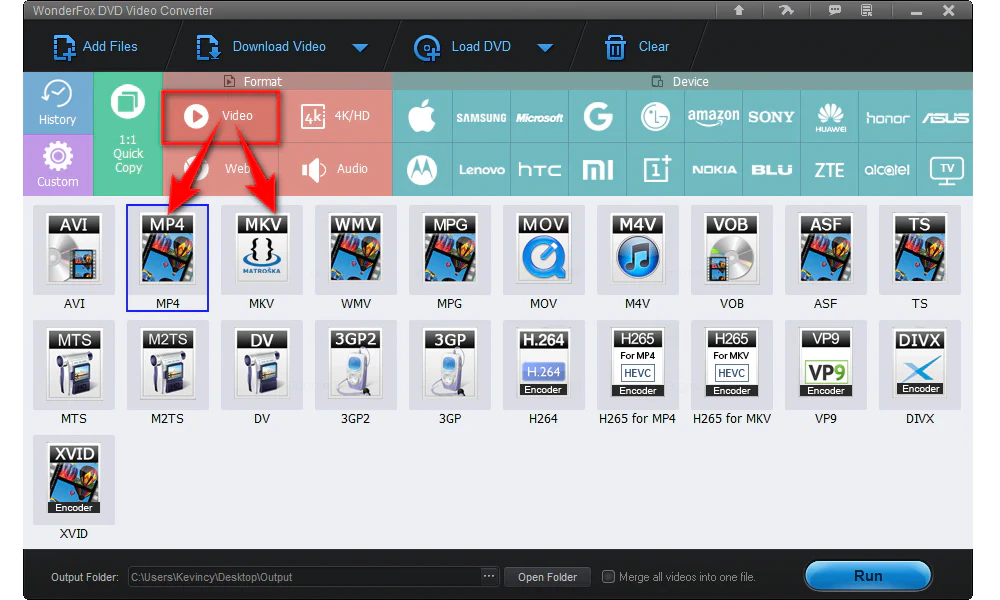This screenshot has height=600, width=1000.
Task: Enable Merge all videos into one file
Action: [608, 576]
